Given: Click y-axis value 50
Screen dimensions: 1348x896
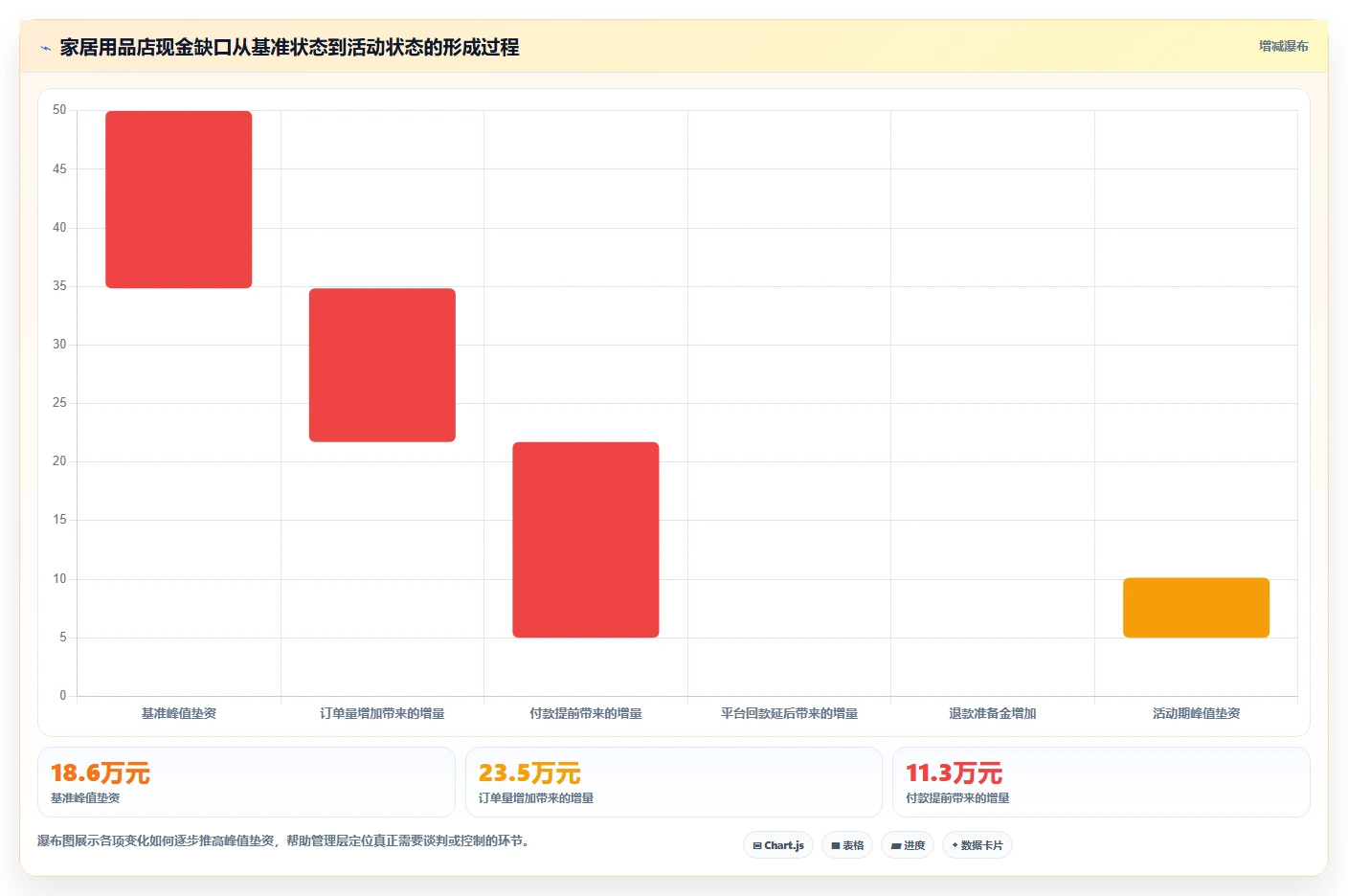Looking at the screenshot, I should point(59,110).
